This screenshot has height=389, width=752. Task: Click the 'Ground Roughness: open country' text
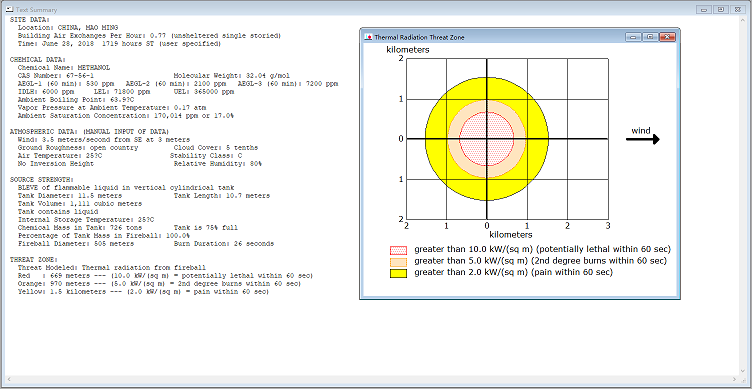coord(78,148)
